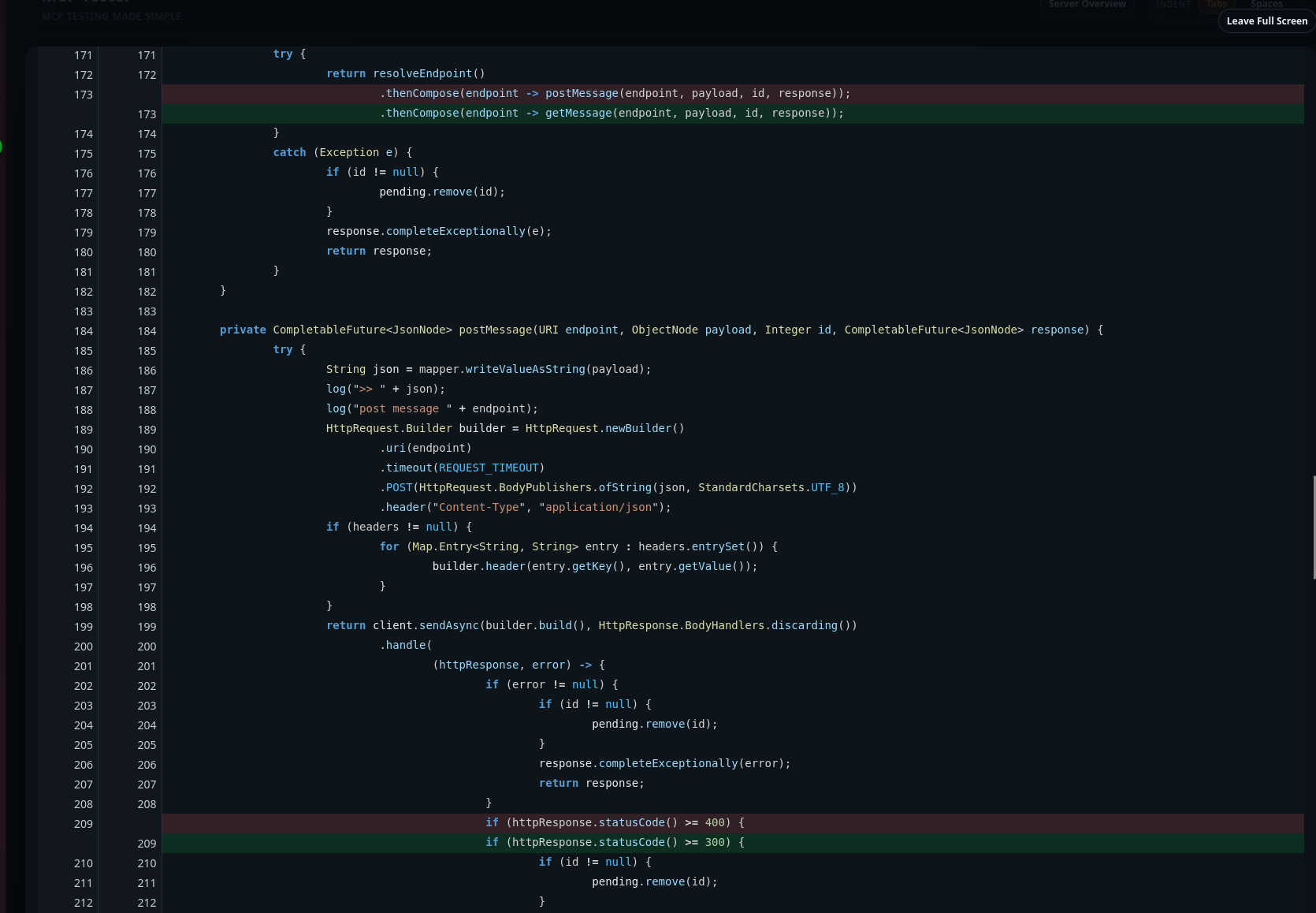
Task: Select the added line calling getMessage at line 173
Action: tap(612, 114)
